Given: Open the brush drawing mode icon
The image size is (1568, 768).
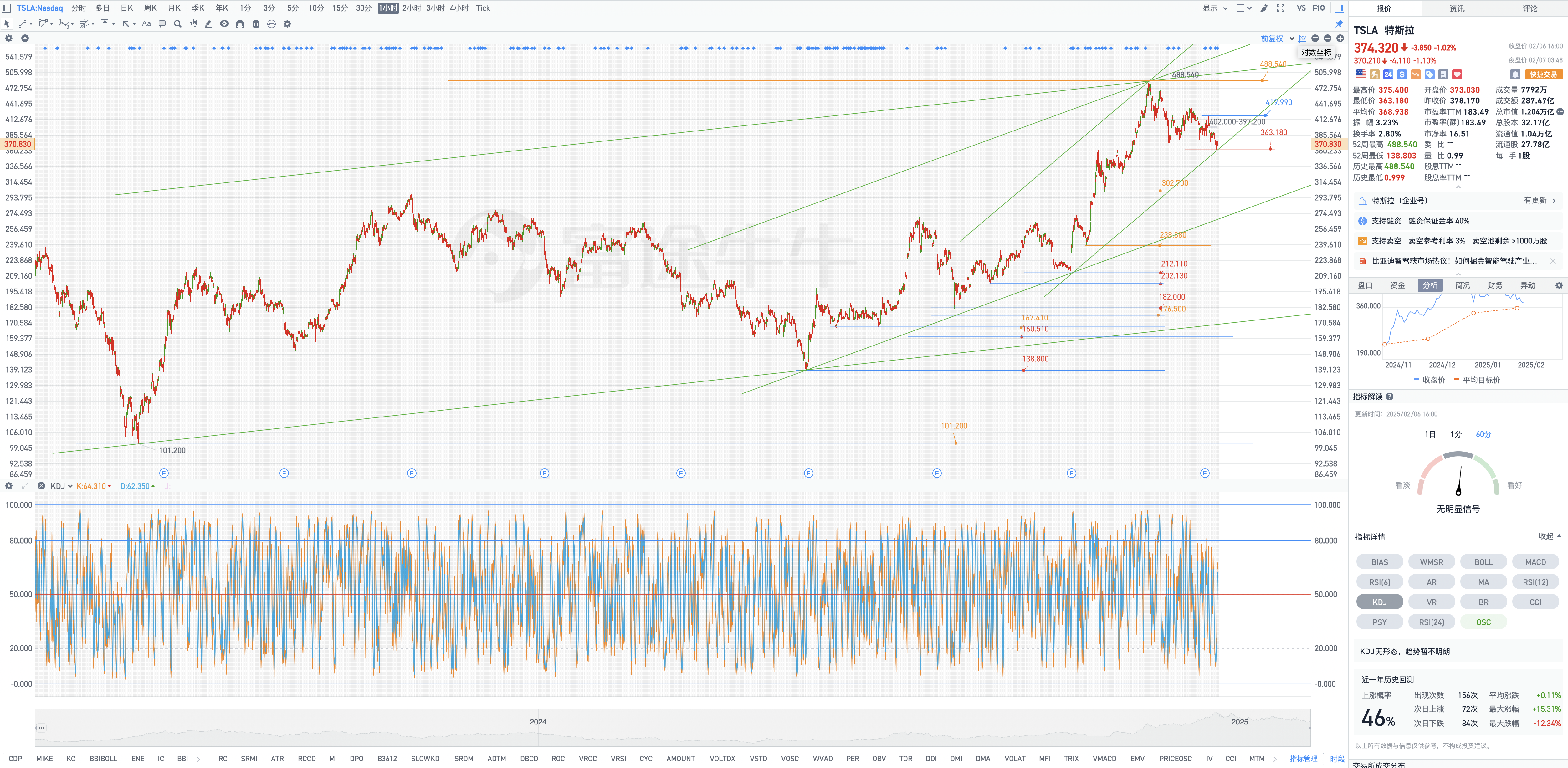Looking at the screenshot, I should point(1264,8).
